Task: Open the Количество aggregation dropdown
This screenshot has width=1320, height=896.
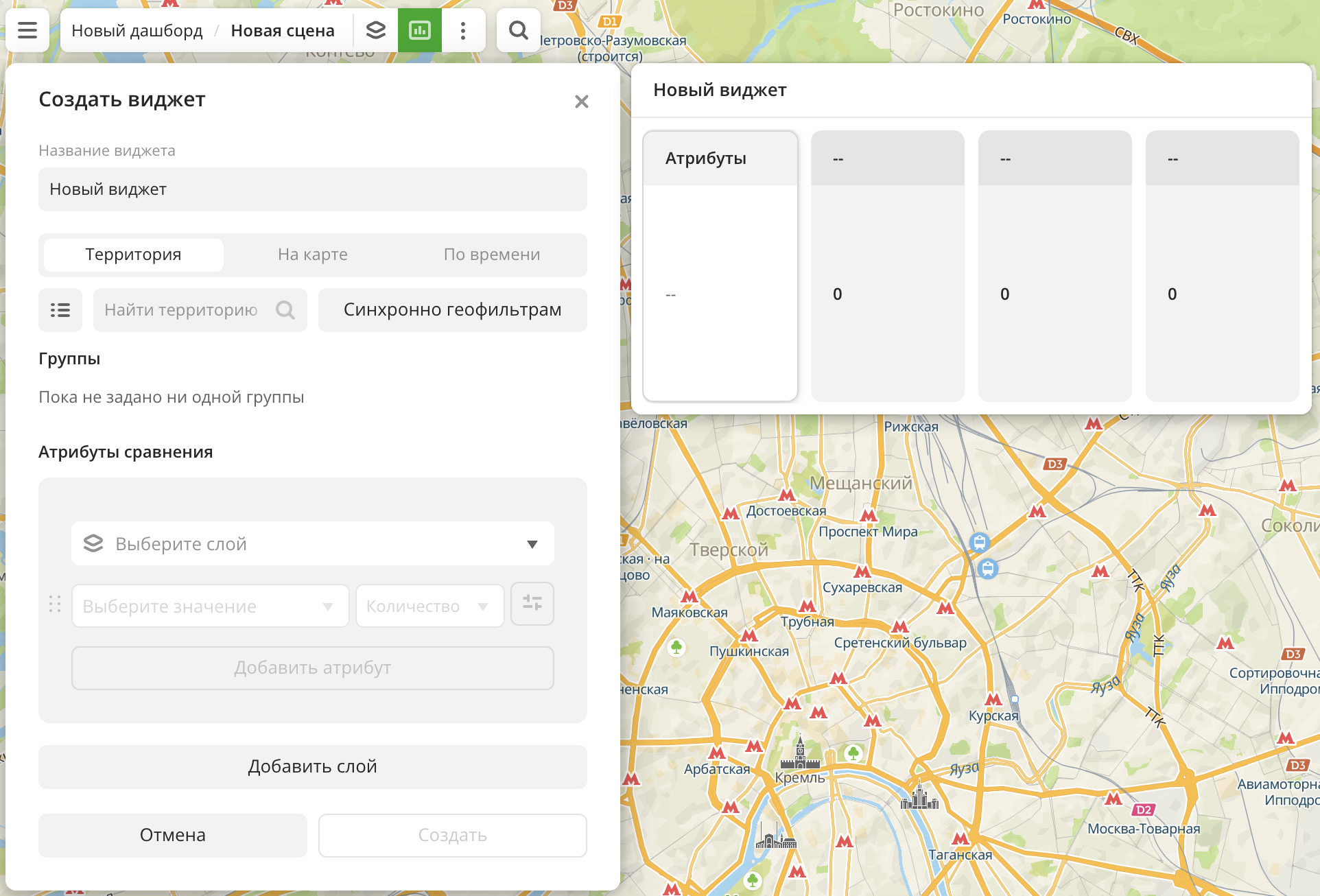Action: 429,606
